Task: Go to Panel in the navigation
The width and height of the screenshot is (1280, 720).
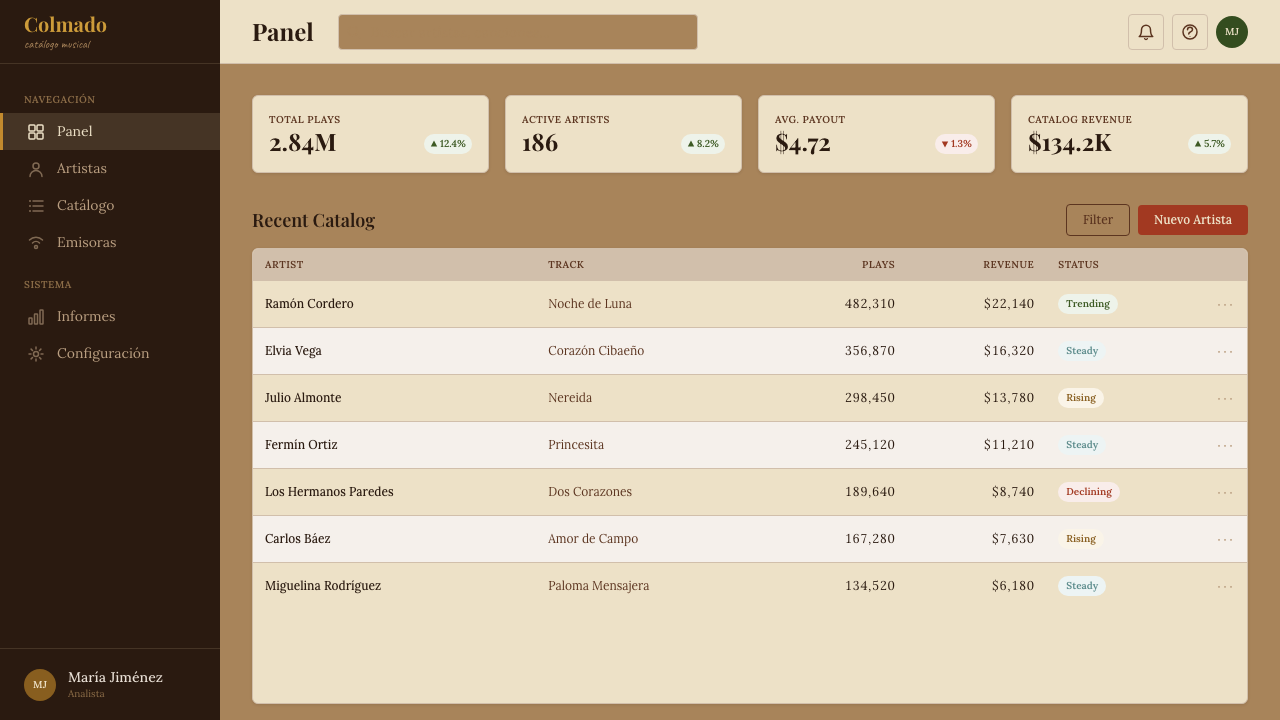Action: (x=110, y=131)
